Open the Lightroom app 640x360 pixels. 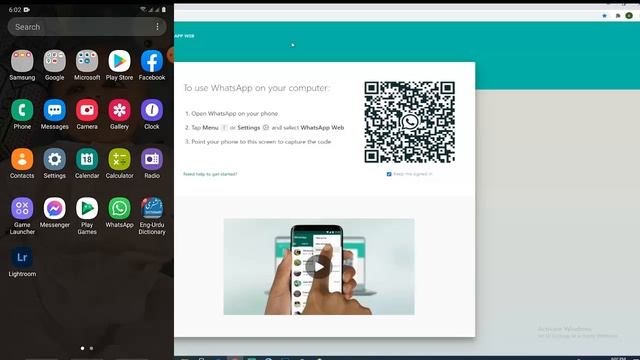[22, 258]
